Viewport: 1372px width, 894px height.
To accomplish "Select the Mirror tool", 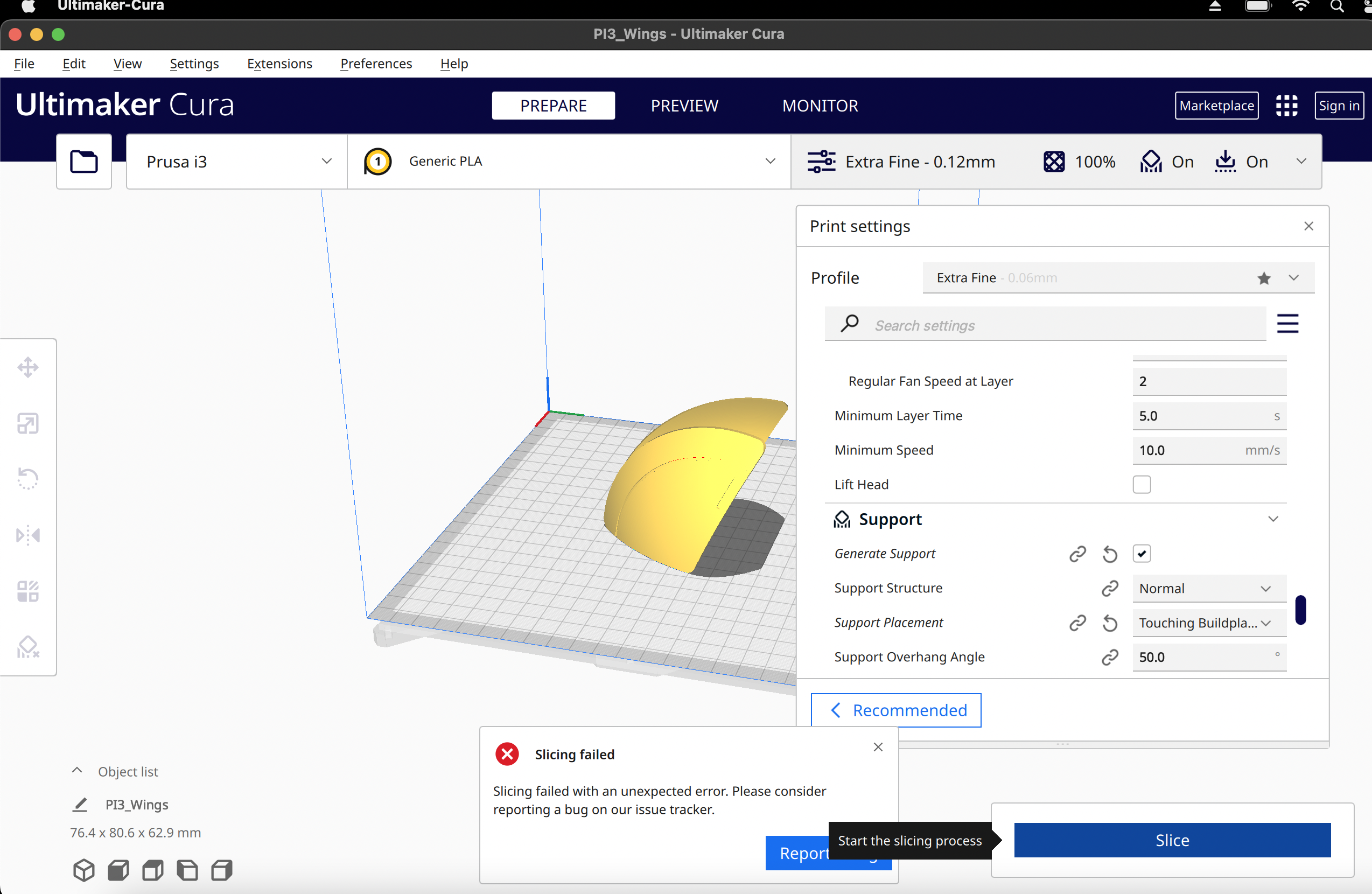I will pos(27,535).
